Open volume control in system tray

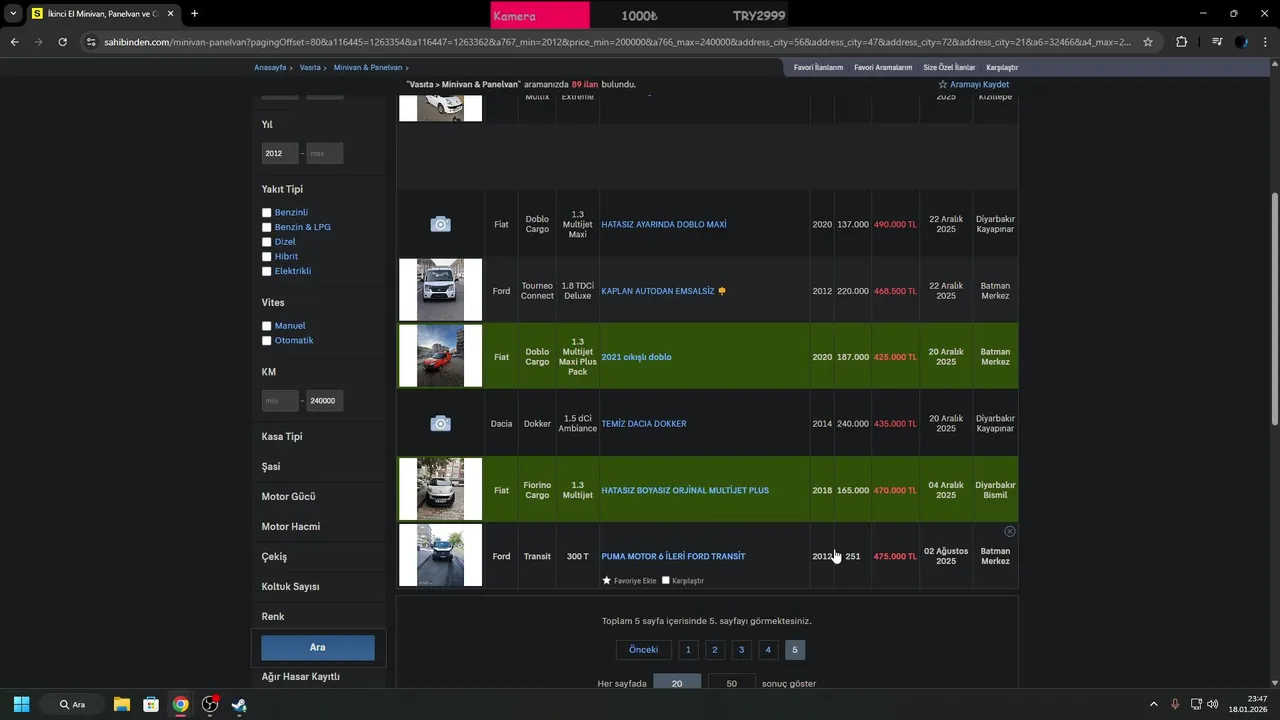pyautogui.click(x=1212, y=704)
